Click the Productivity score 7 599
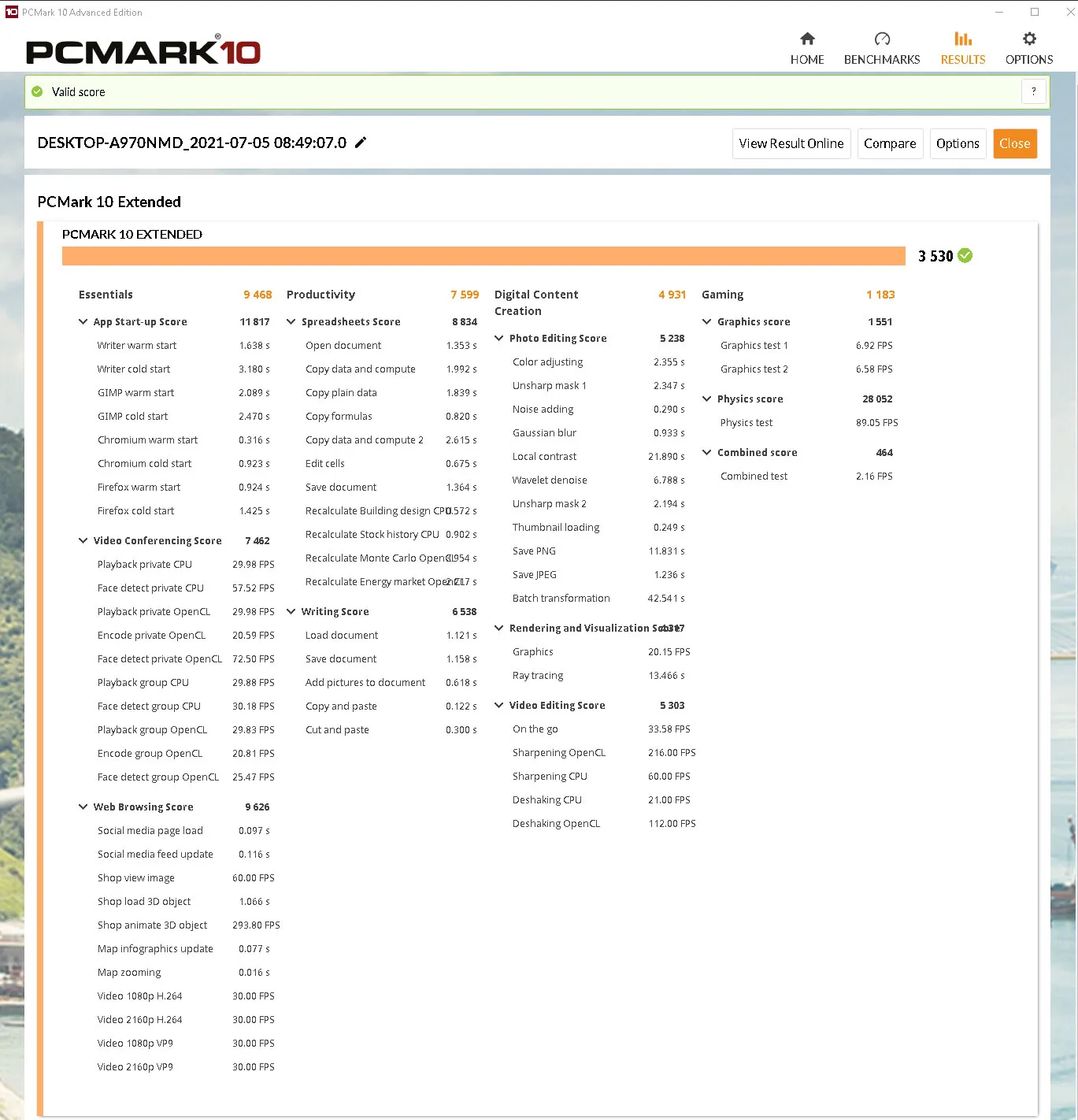 [465, 295]
